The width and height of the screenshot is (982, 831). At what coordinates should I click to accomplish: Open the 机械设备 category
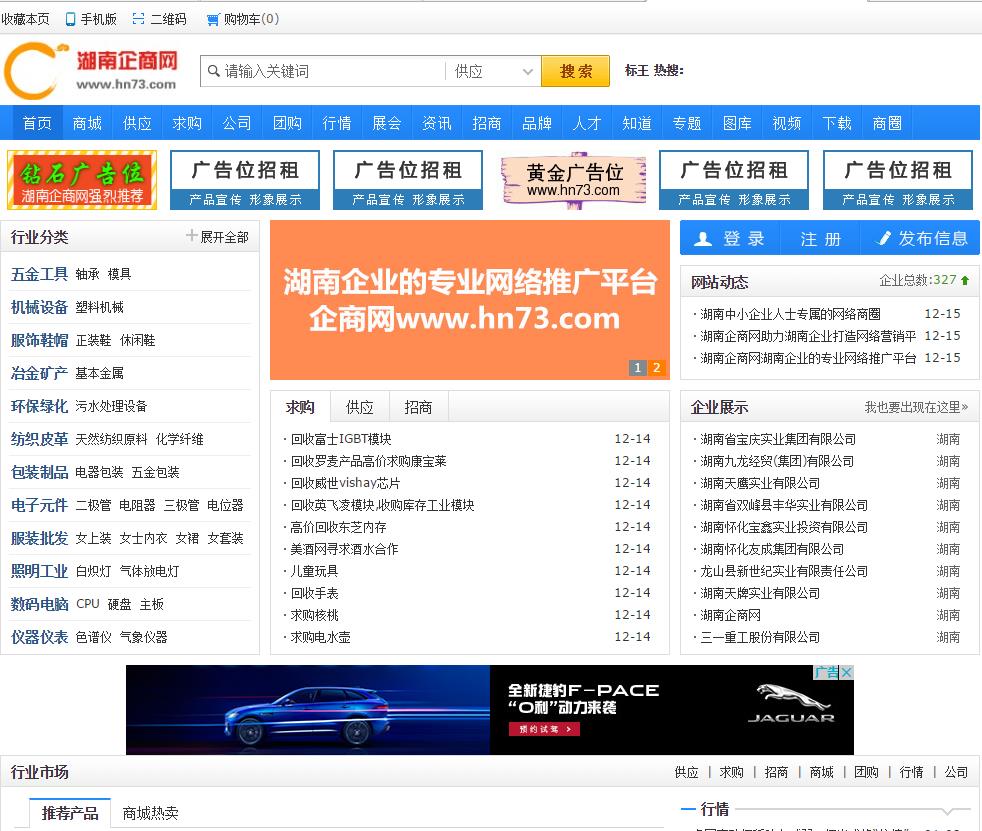pos(39,307)
